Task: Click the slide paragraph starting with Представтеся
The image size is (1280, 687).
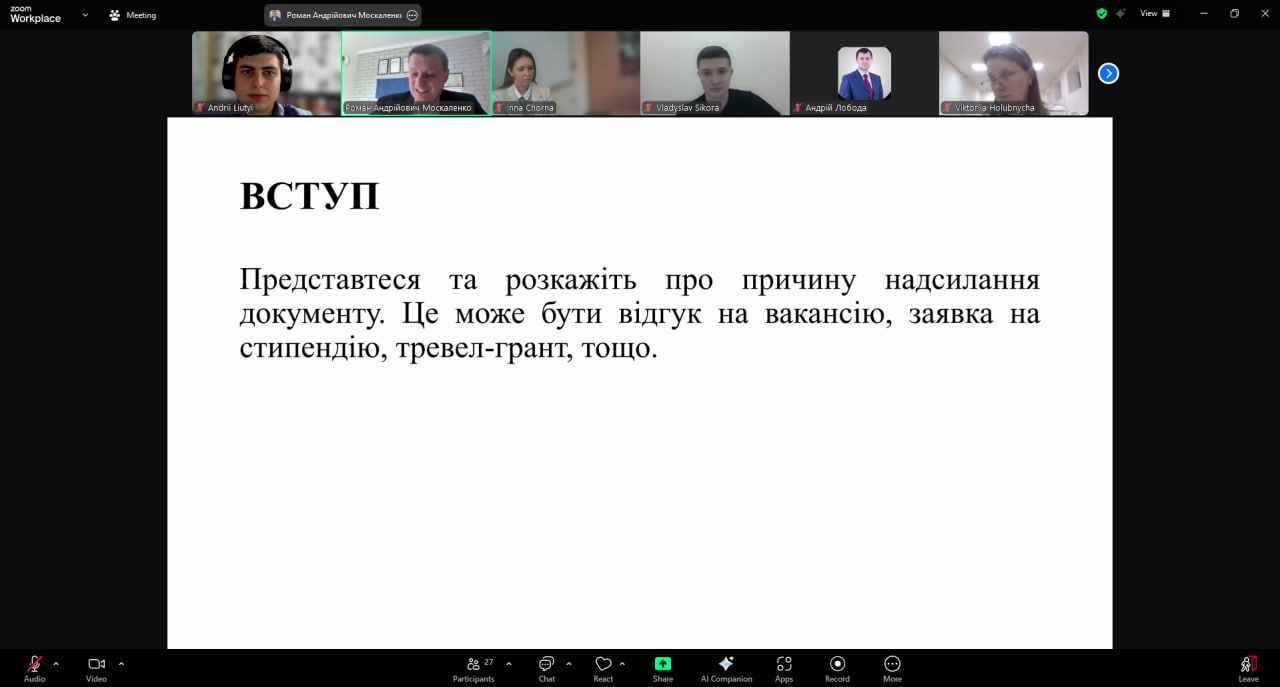Action: (640, 314)
